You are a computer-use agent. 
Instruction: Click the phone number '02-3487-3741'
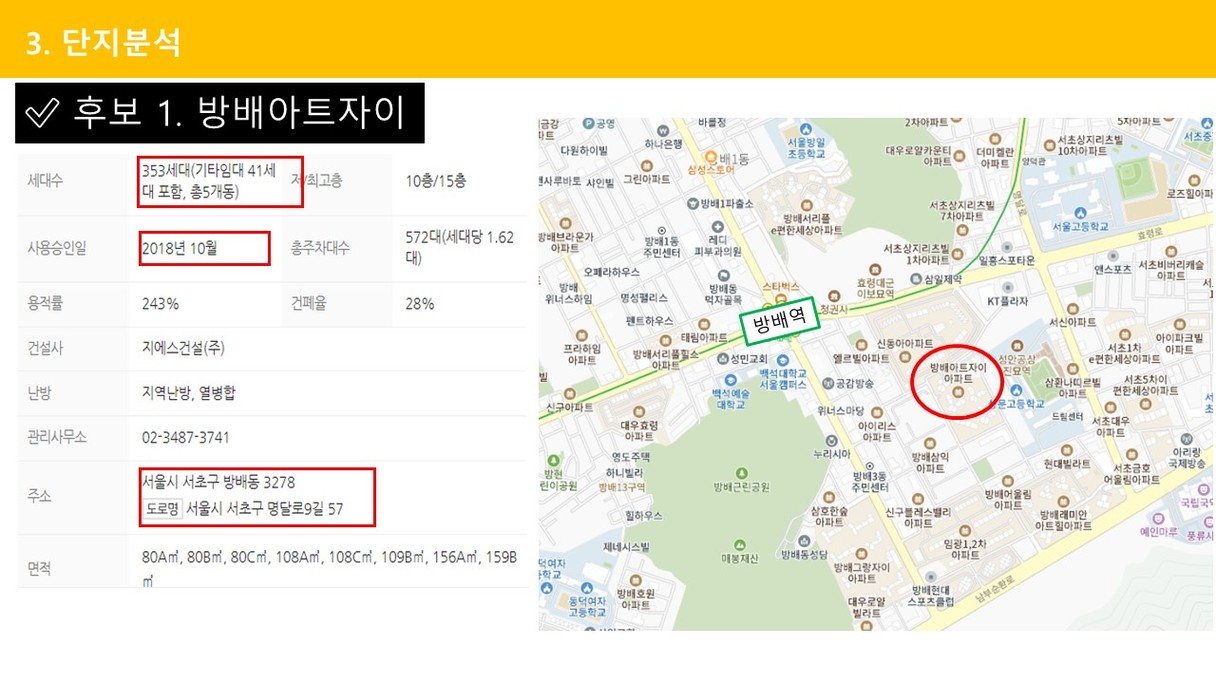point(186,437)
